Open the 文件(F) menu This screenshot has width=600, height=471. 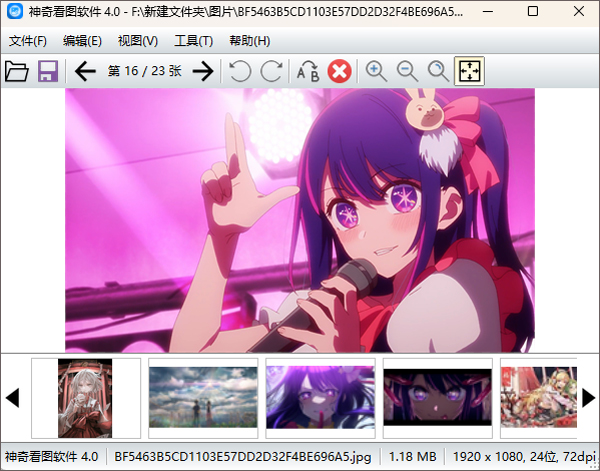(28, 41)
